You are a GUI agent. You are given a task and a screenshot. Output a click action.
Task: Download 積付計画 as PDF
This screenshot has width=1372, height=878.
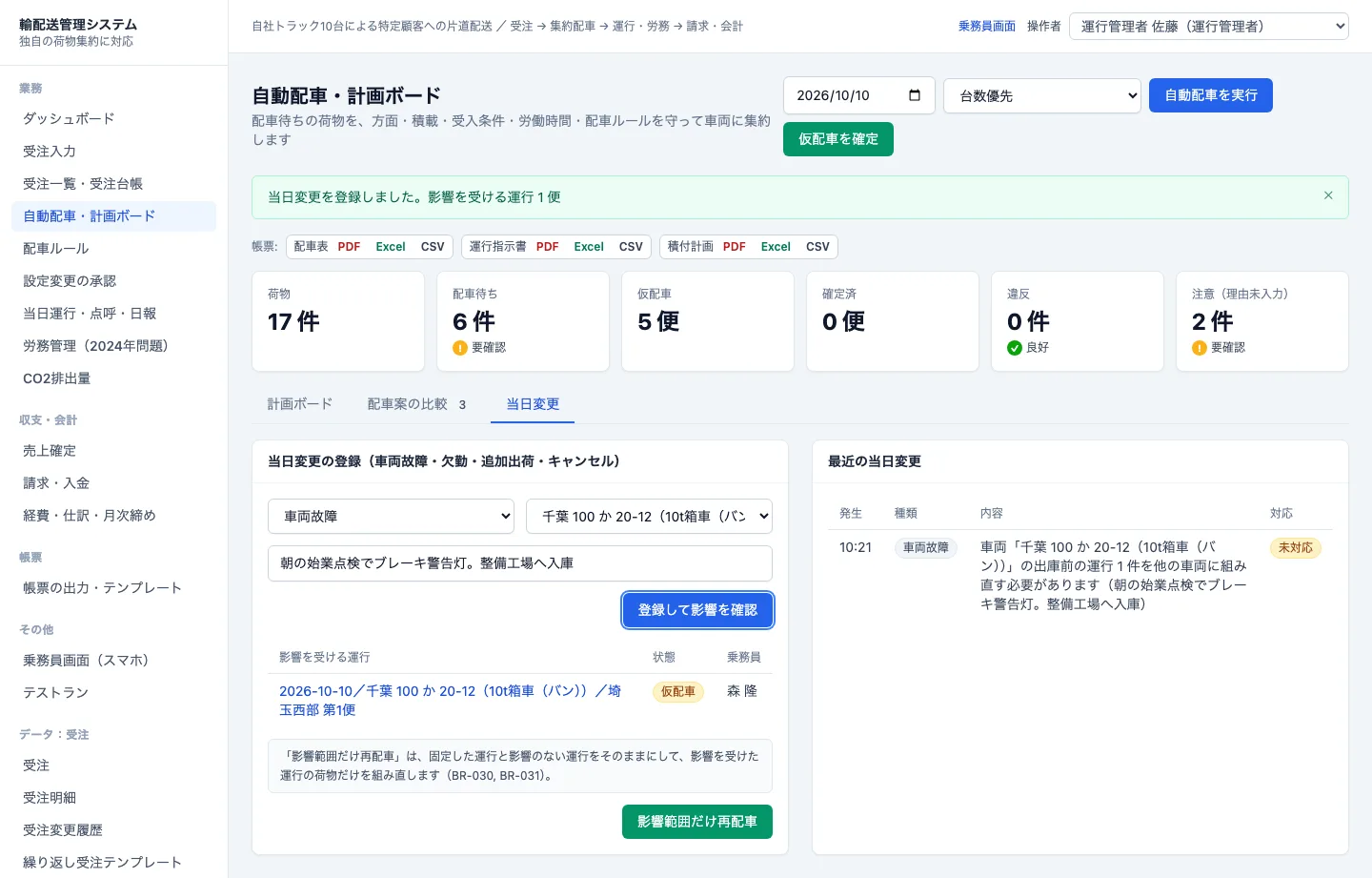coord(734,247)
